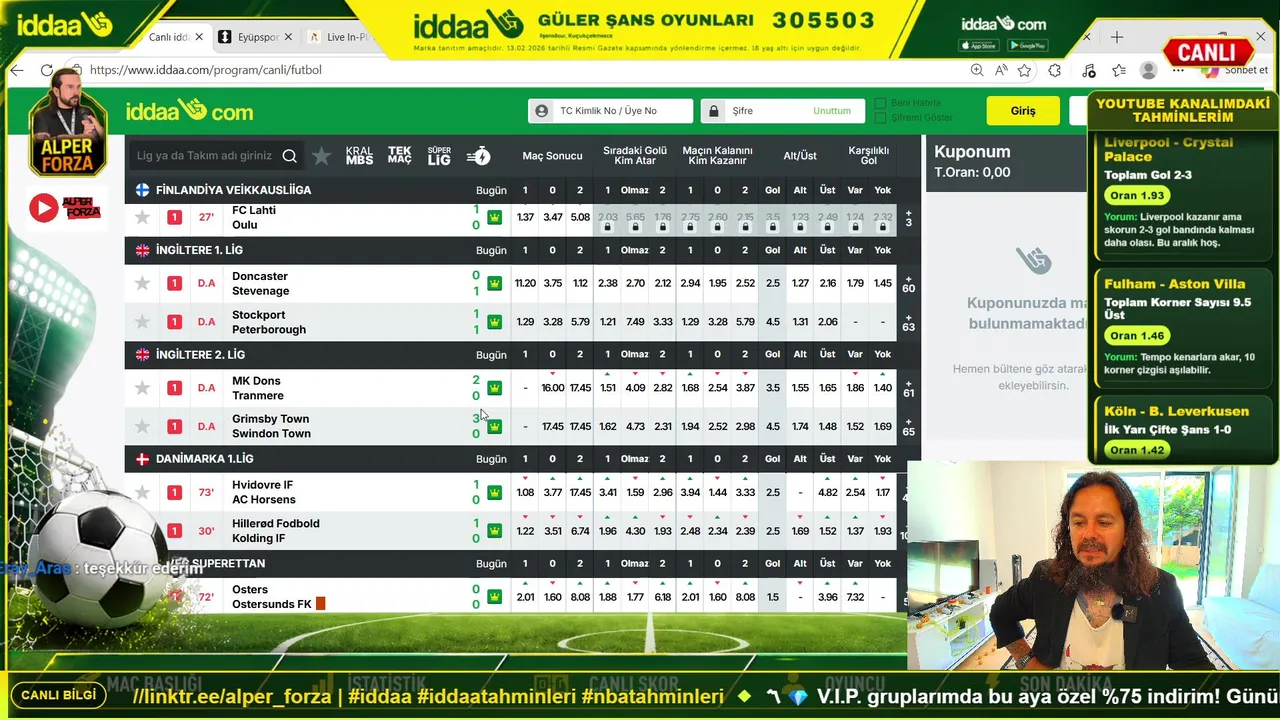
Task: Pick Osters home win odds 2.01
Action: [x=525, y=597]
